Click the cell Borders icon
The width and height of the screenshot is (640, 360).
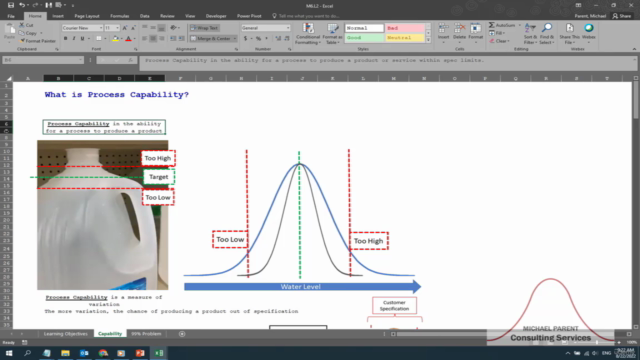pos(99,38)
